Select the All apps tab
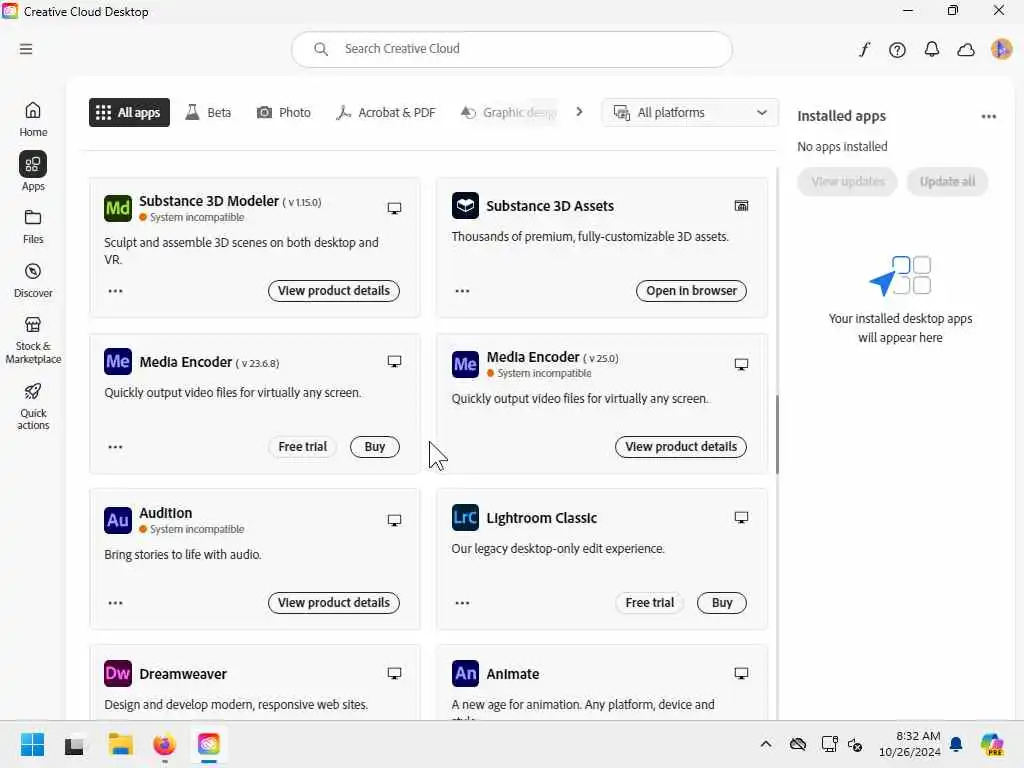The image size is (1024, 768). [129, 112]
